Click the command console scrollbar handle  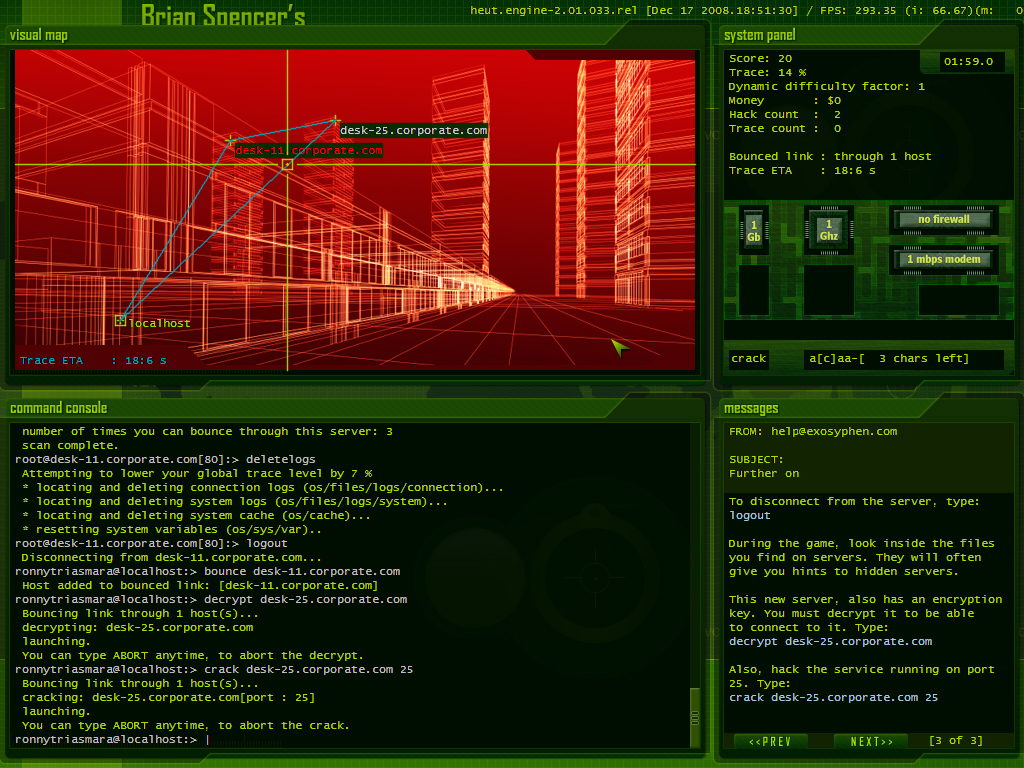(x=695, y=717)
